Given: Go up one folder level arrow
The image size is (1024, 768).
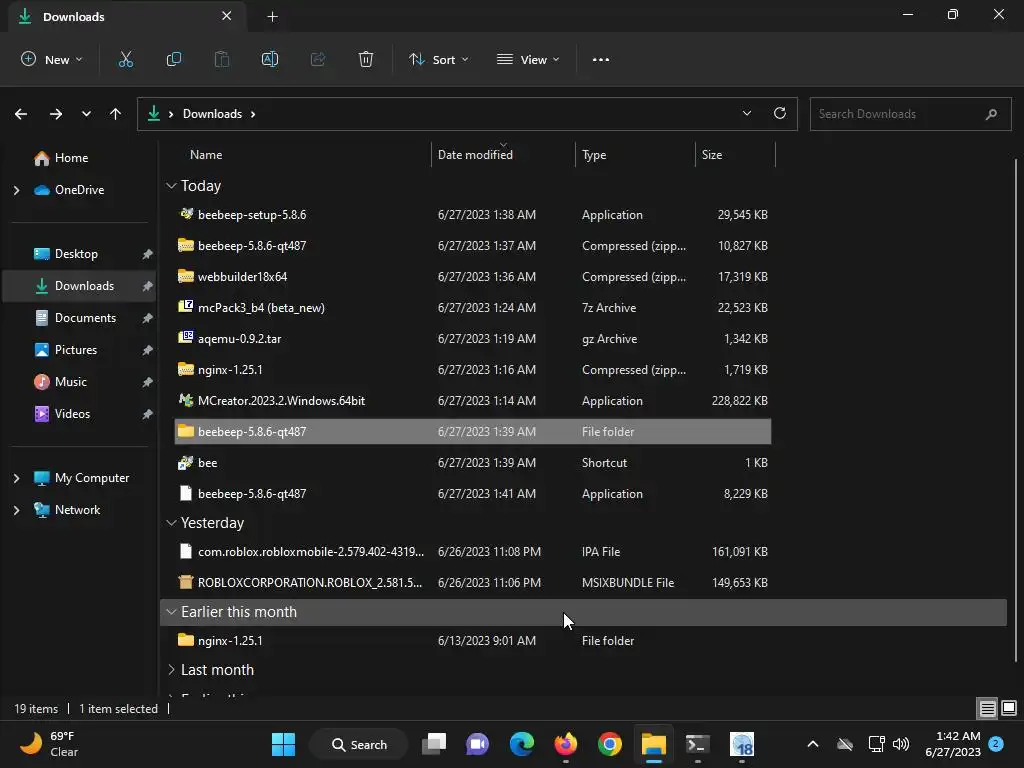Looking at the screenshot, I should click(116, 114).
